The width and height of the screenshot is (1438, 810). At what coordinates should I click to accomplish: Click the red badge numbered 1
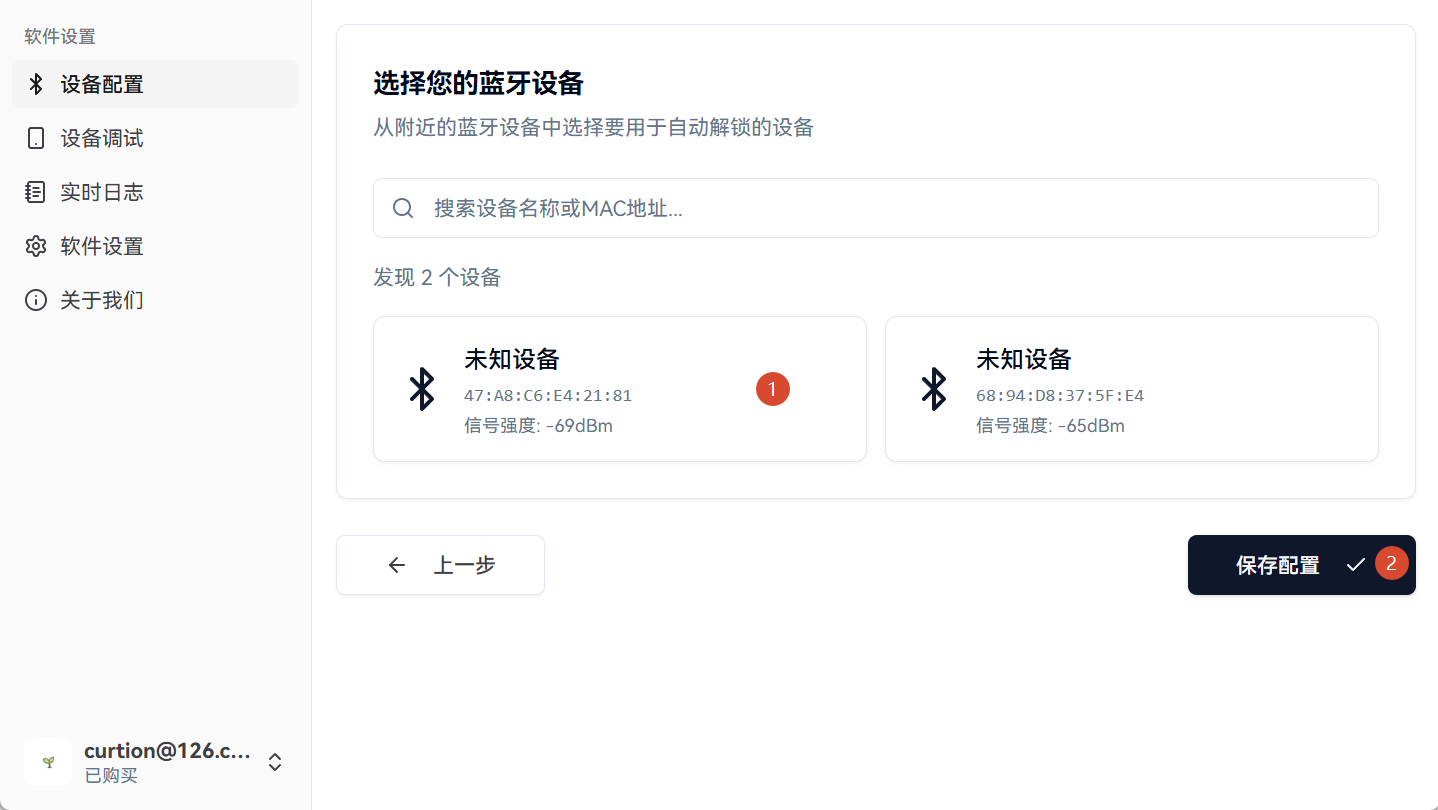[773, 389]
